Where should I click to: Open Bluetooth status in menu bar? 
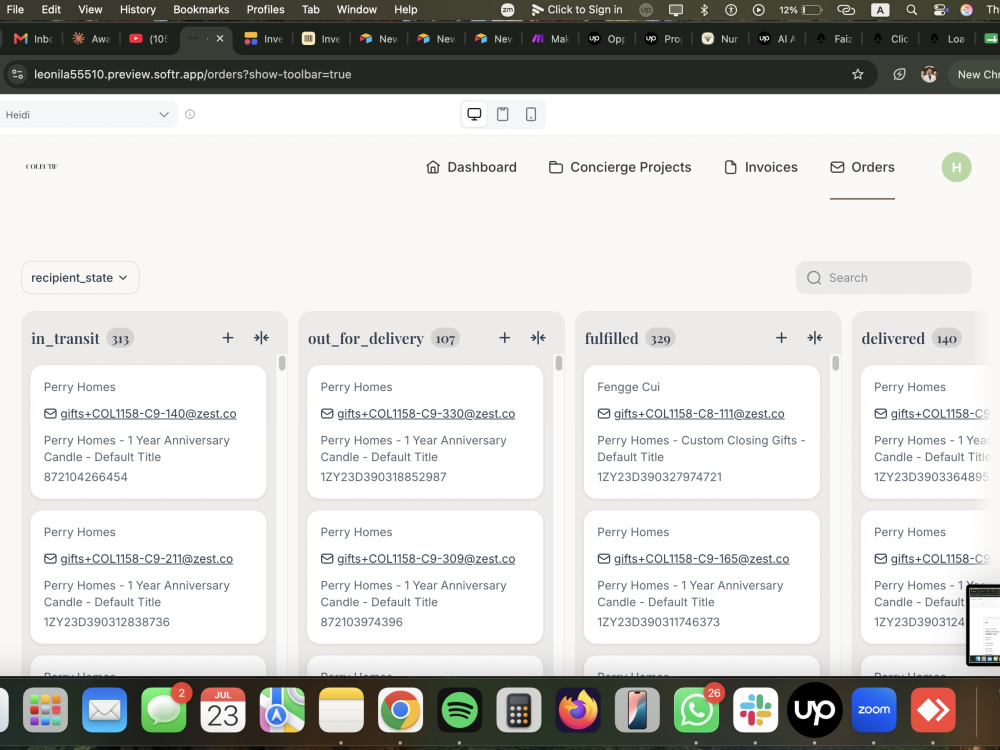pos(704,10)
